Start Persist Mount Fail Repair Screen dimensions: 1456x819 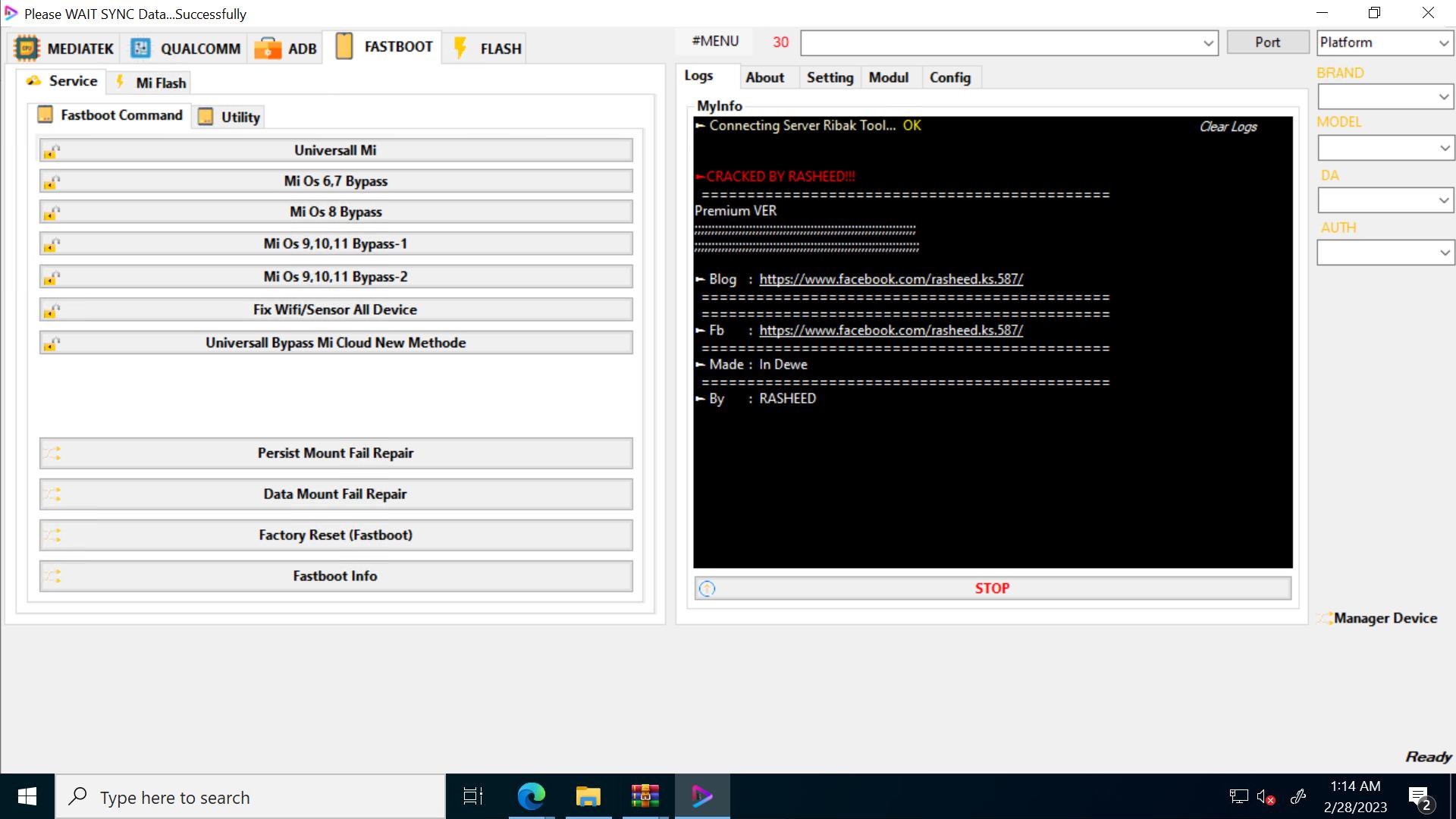(336, 453)
